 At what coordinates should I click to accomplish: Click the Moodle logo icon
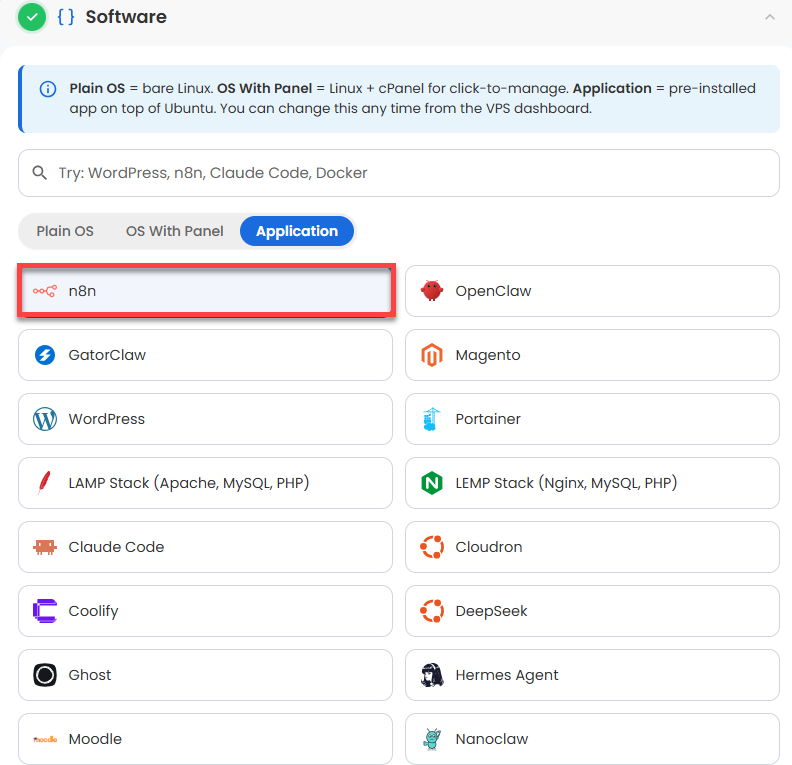[x=45, y=739]
